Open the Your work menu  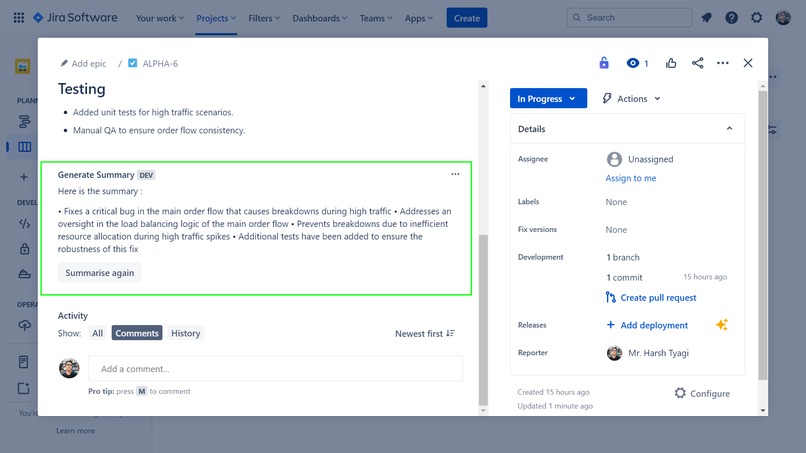click(x=159, y=18)
